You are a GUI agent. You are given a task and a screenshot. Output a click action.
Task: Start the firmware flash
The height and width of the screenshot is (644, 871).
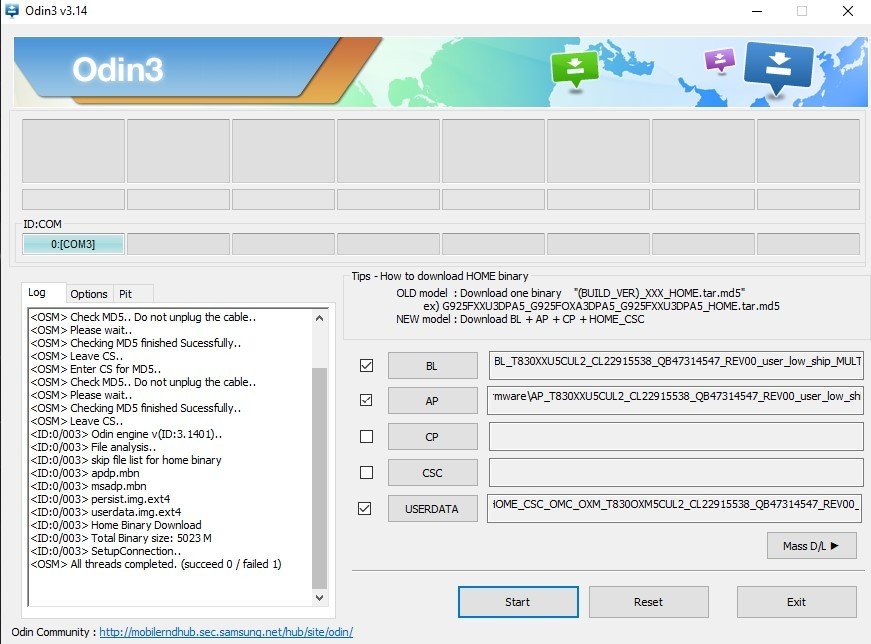click(x=518, y=602)
